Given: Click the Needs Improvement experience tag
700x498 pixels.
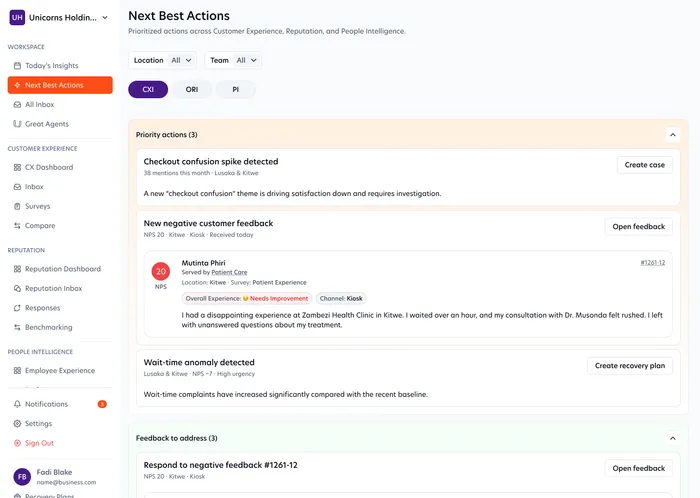Looking at the screenshot, I should click(x=247, y=298).
